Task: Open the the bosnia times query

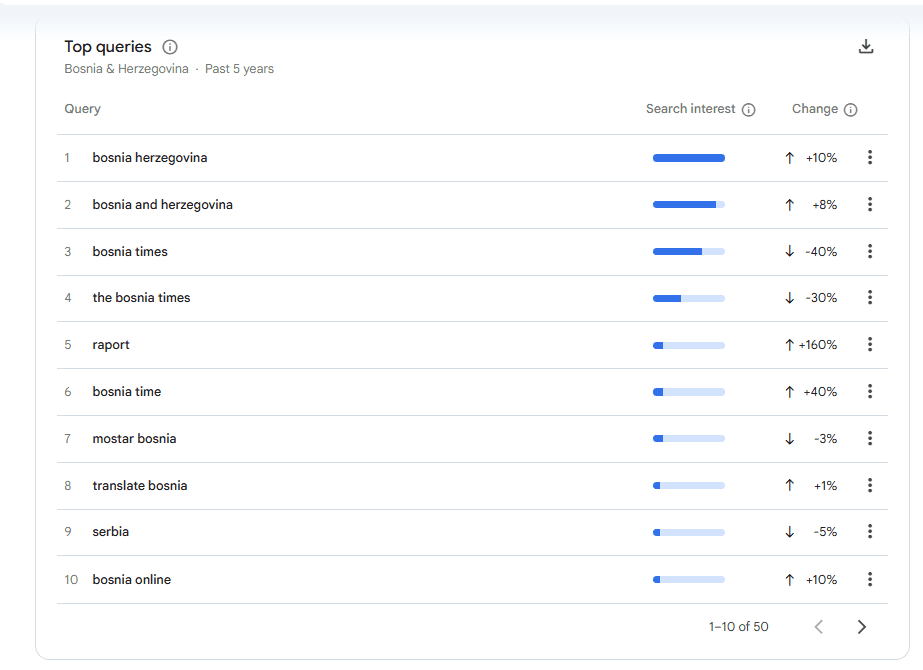Action: (x=141, y=298)
